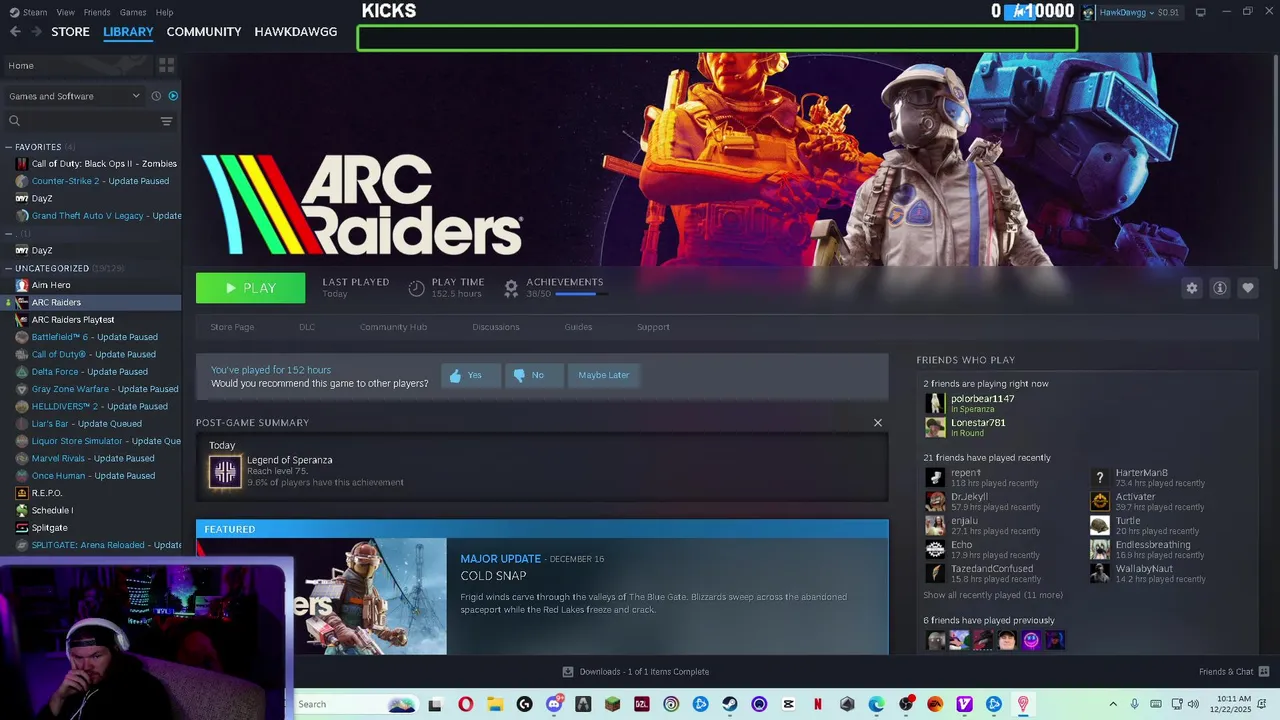The image size is (1280, 720).
Task: Dismiss the Post-Game Summary with X
Action: pos(878,423)
